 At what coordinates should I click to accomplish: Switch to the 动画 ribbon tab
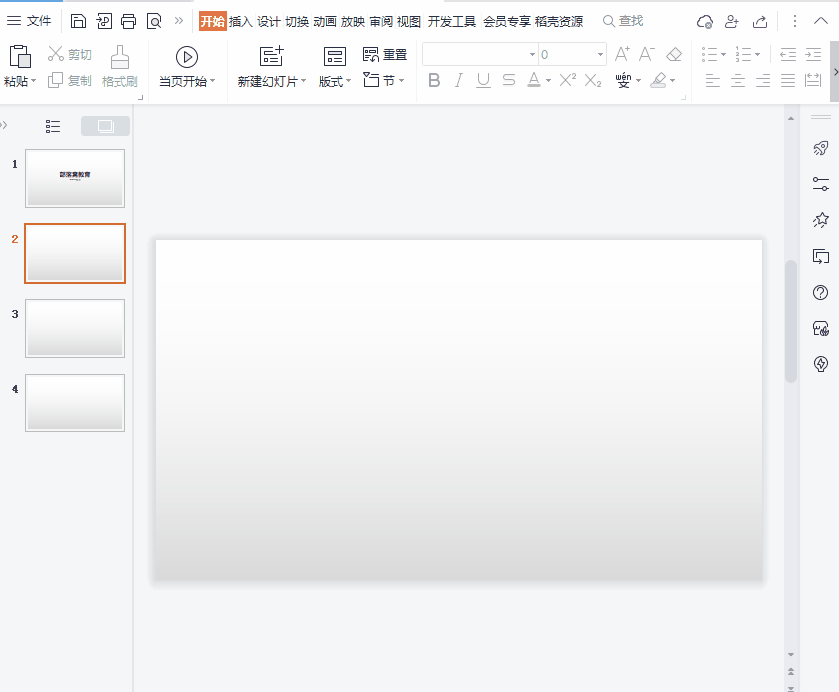325,21
